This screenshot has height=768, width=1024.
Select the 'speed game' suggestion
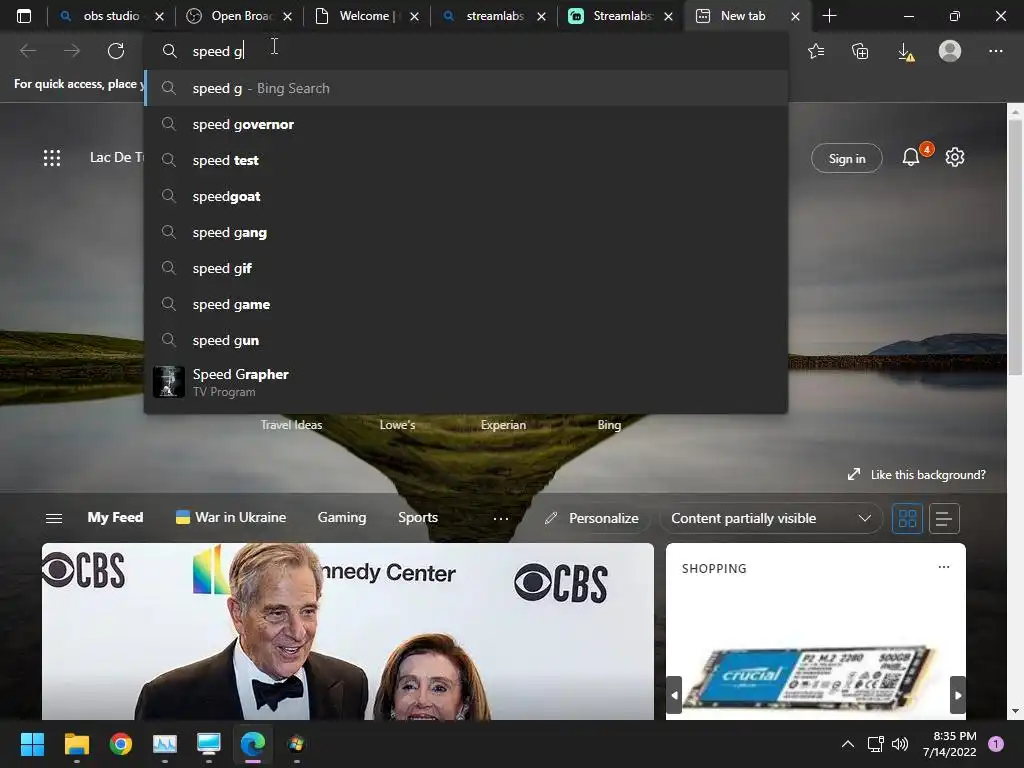(466, 304)
